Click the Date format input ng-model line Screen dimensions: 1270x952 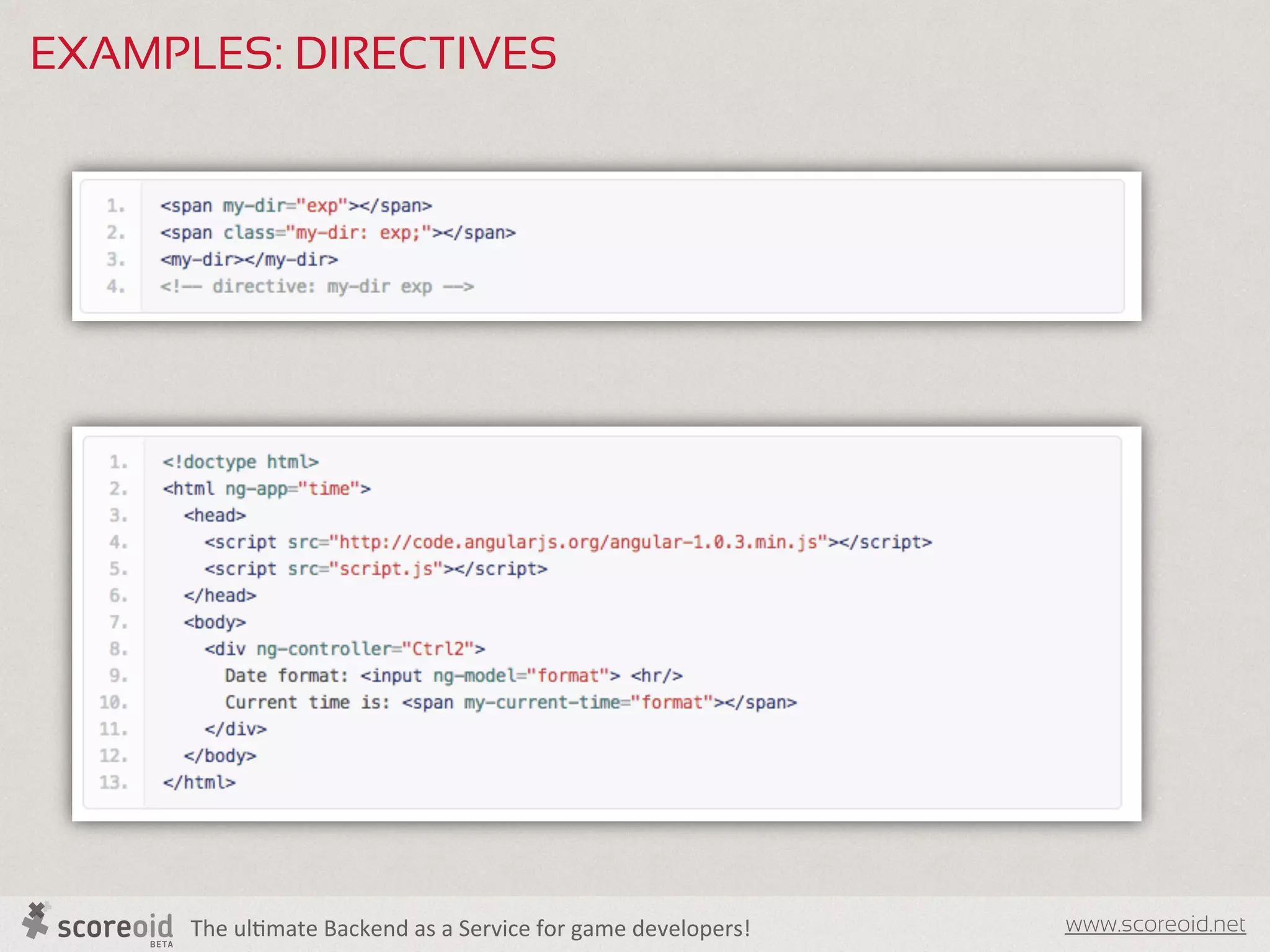coord(454,675)
